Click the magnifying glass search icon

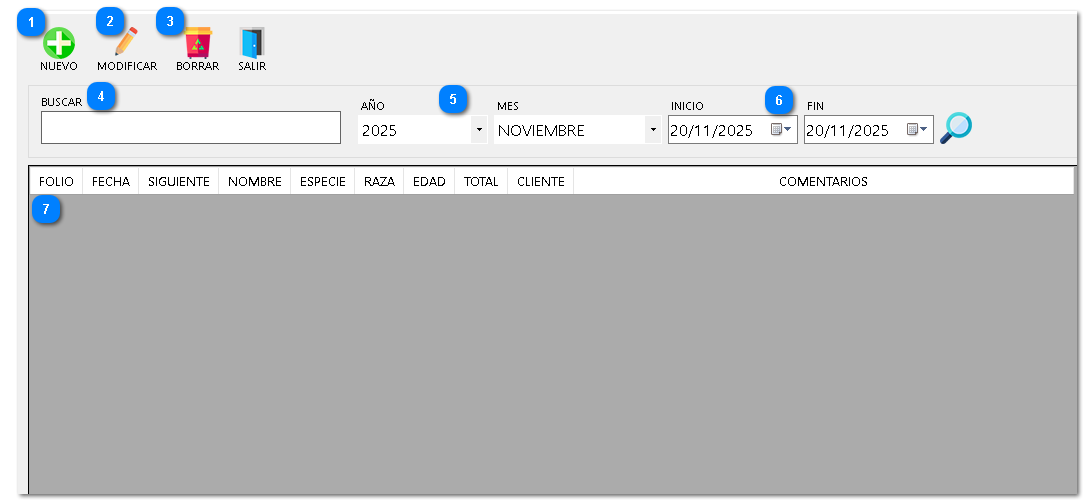957,128
